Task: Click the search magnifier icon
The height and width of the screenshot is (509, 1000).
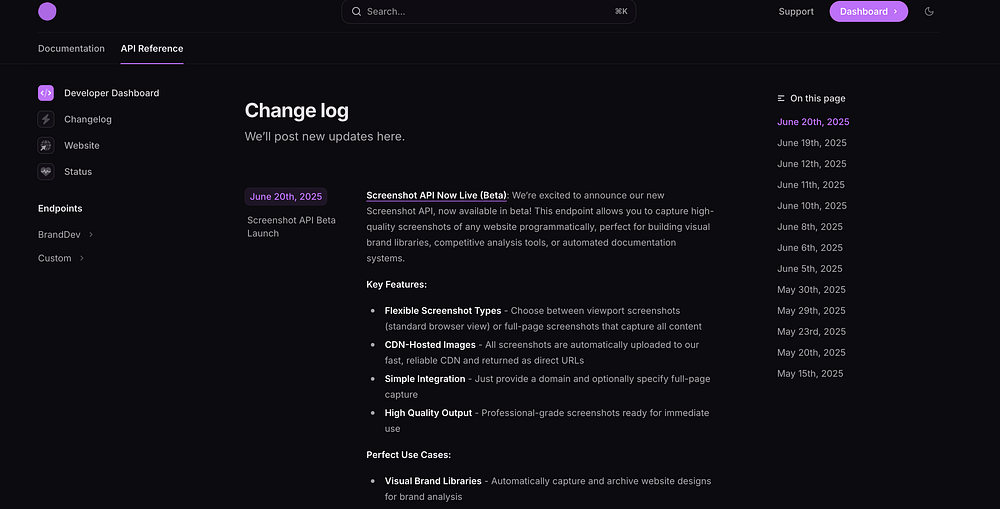Action: pyautogui.click(x=356, y=12)
